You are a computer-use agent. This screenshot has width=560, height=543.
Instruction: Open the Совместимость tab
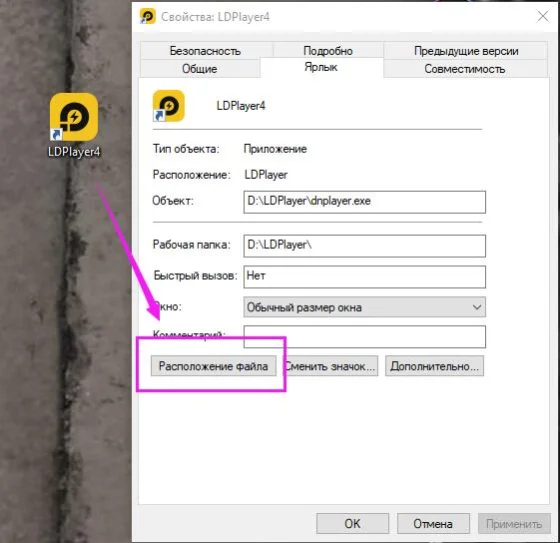(x=465, y=69)
